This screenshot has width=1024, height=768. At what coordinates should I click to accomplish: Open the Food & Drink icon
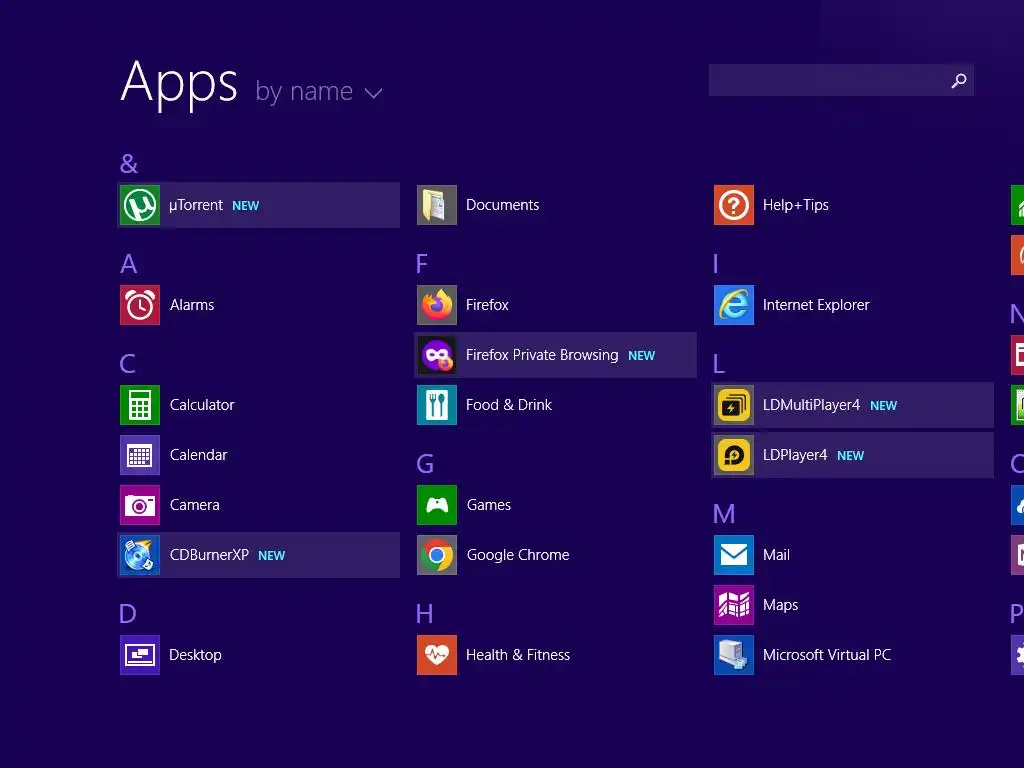point(437,405)
